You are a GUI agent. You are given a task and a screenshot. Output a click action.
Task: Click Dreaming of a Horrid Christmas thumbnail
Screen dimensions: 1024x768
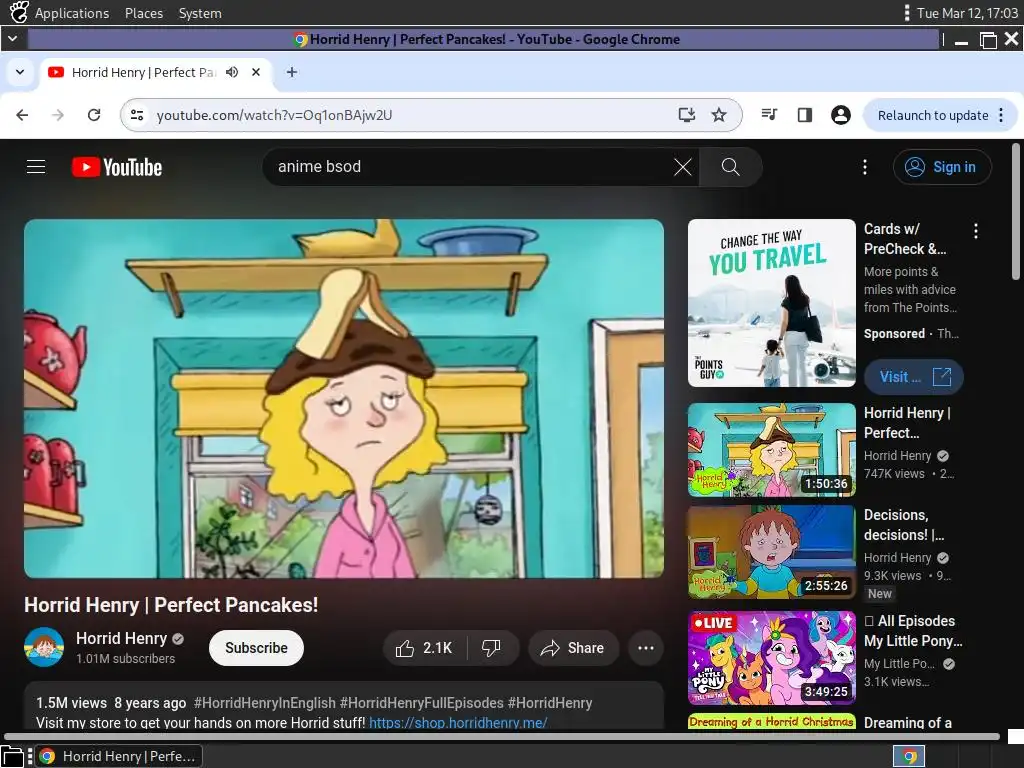(771, 721)
